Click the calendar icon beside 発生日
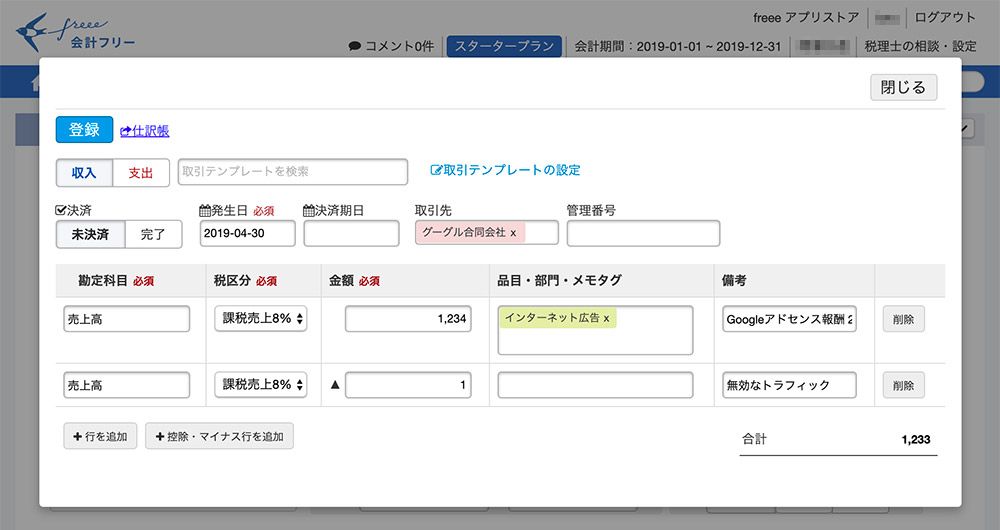This screenshot has width=1000, height=530. [x=205, y=210]
